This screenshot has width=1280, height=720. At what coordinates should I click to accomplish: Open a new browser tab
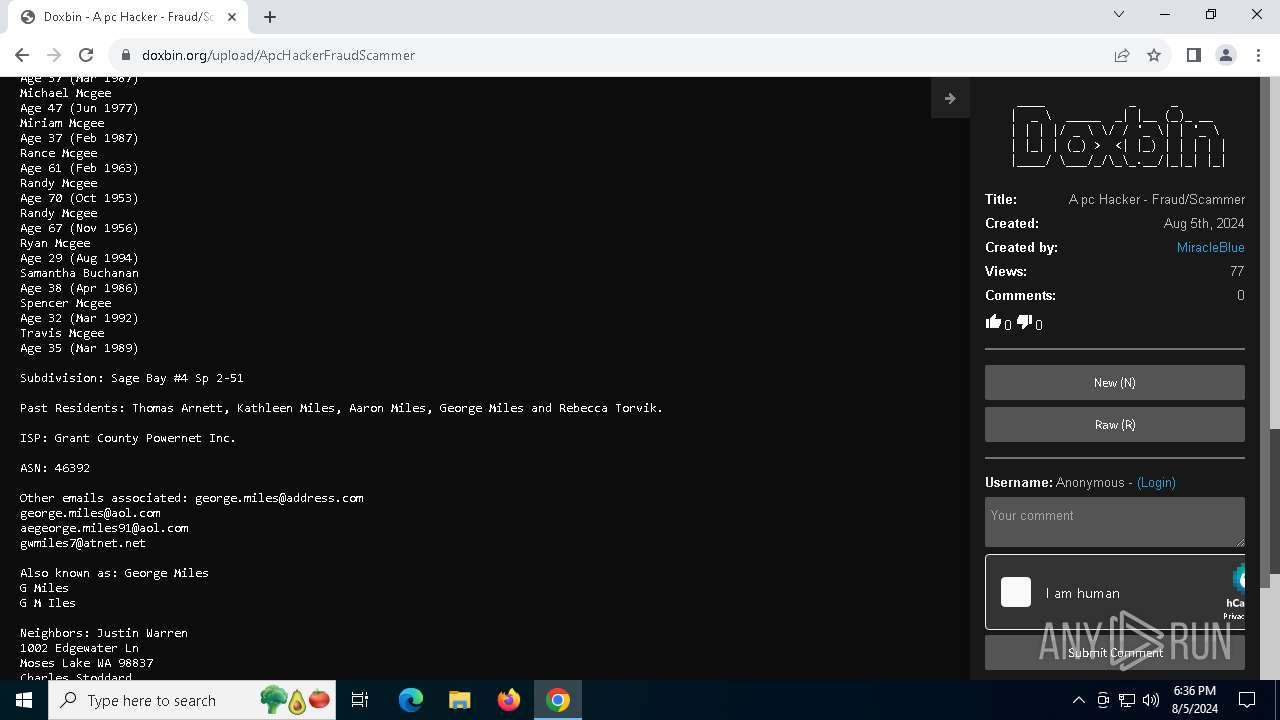pos(270,17)
